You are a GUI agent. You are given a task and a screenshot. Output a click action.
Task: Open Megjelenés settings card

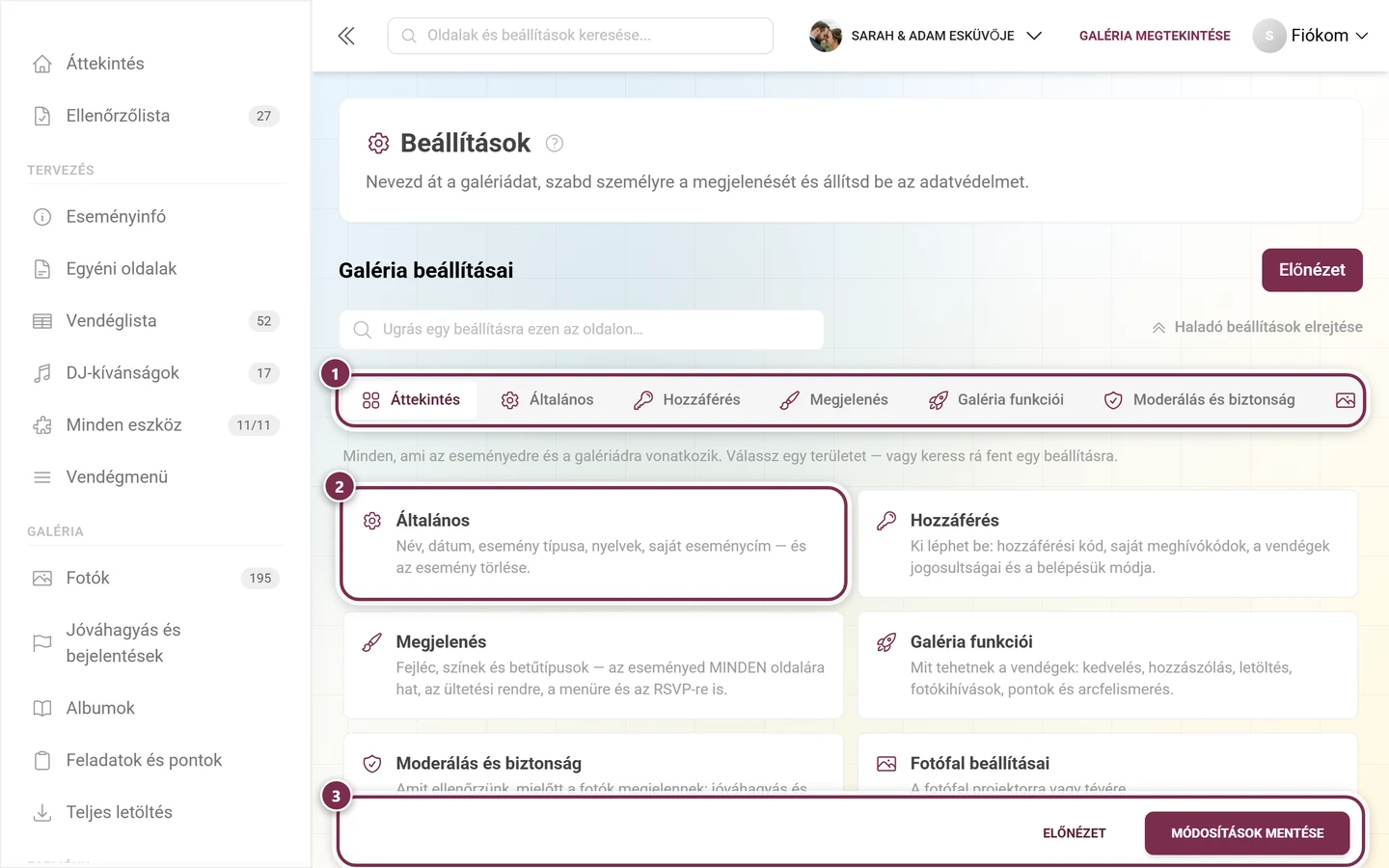click(x=593, y=665)
